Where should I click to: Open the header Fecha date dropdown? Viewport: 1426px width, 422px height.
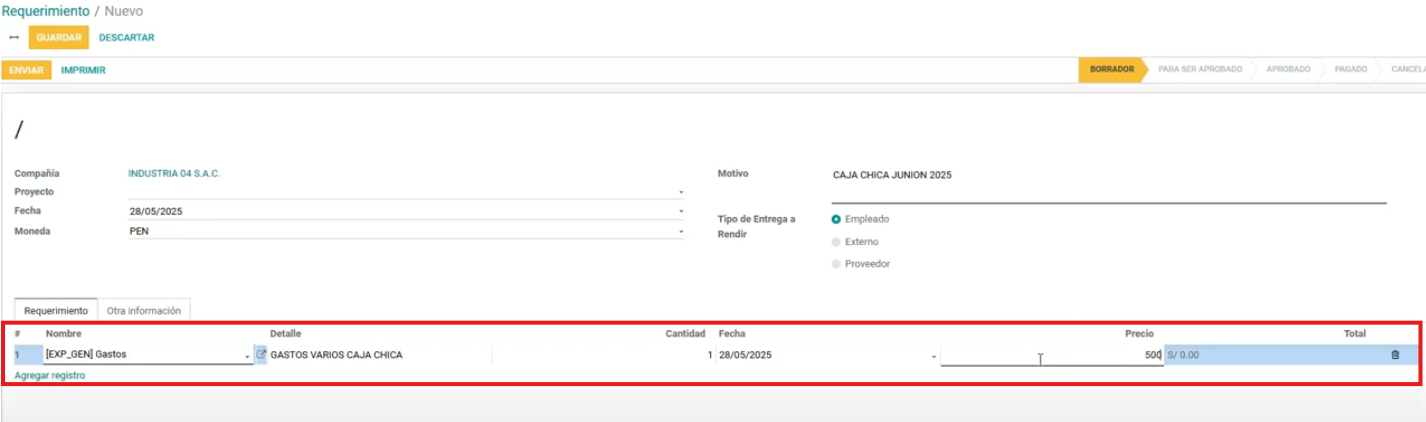pos(681,212)
